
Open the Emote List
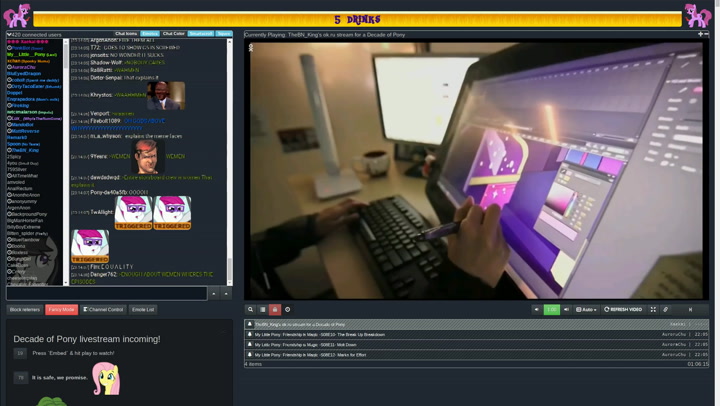pos(143,310)
